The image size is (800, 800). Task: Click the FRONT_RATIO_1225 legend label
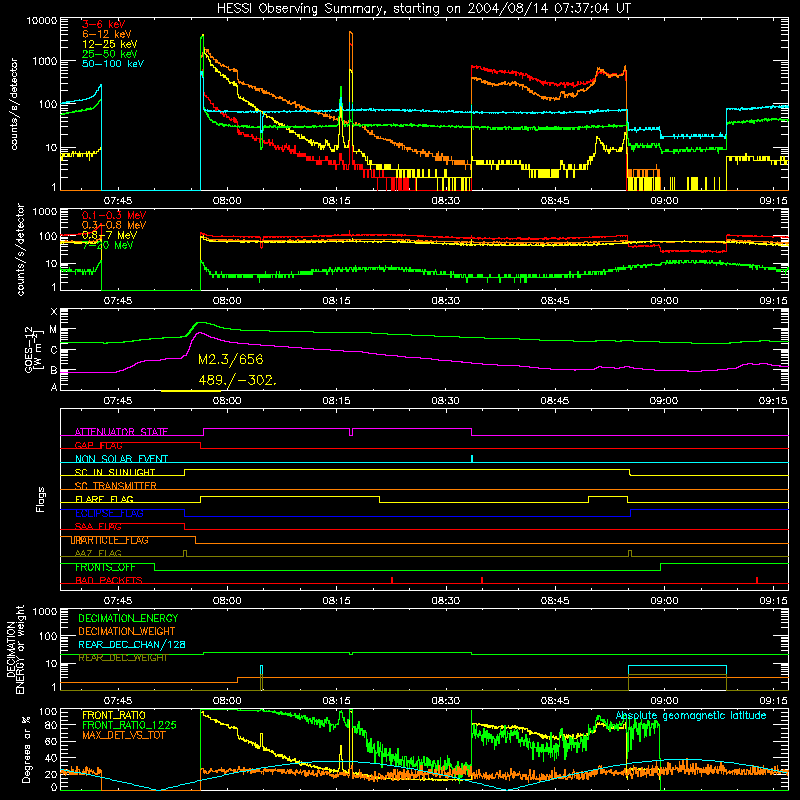129,725
